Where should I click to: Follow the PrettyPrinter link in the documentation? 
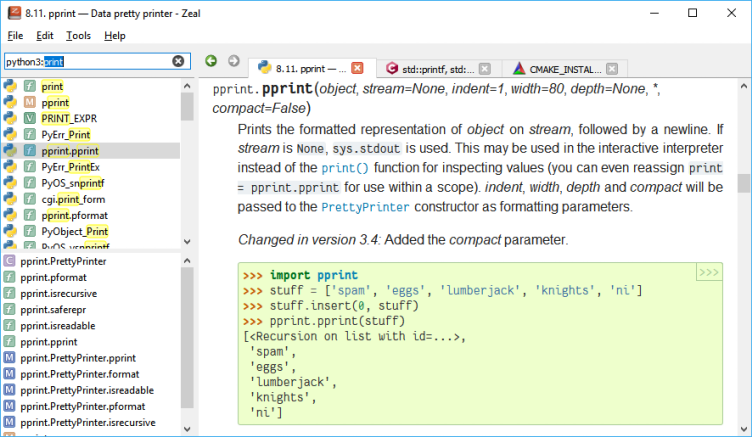point(364,207)
